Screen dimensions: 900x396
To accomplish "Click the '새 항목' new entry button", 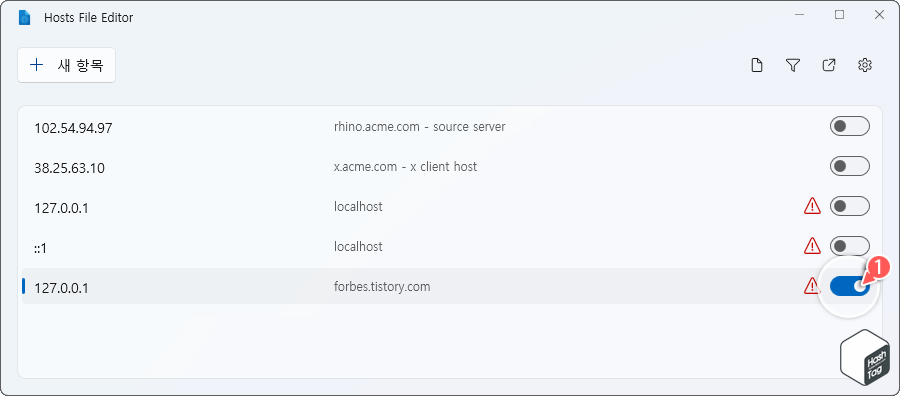I will [x=67, y=65].
